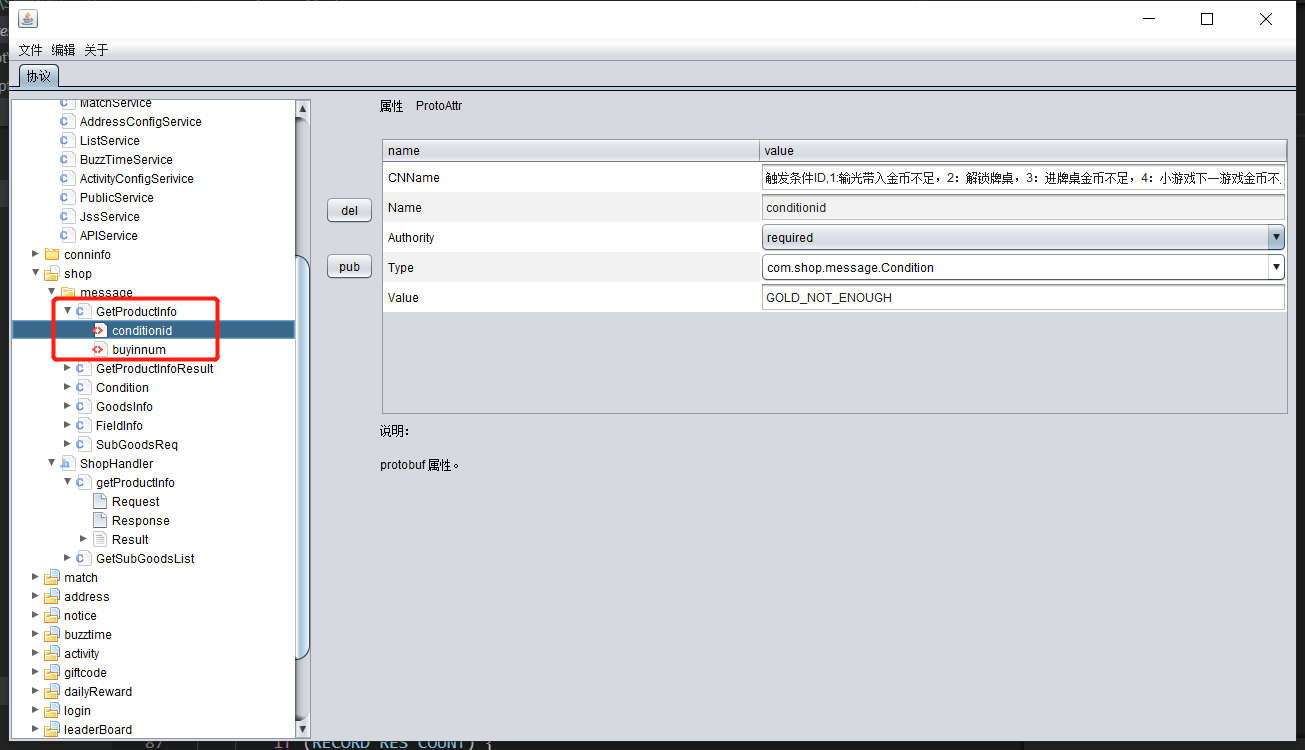Collapse the shop folder node

click(x=36, y=274)
